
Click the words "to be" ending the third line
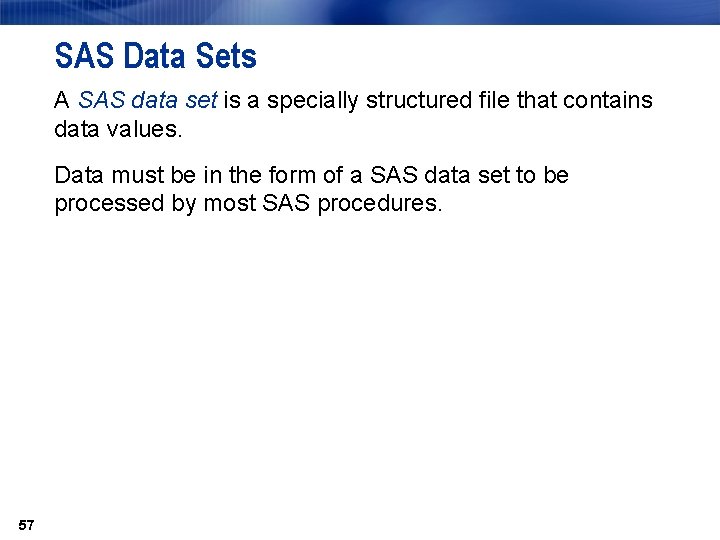click(542, 176)
